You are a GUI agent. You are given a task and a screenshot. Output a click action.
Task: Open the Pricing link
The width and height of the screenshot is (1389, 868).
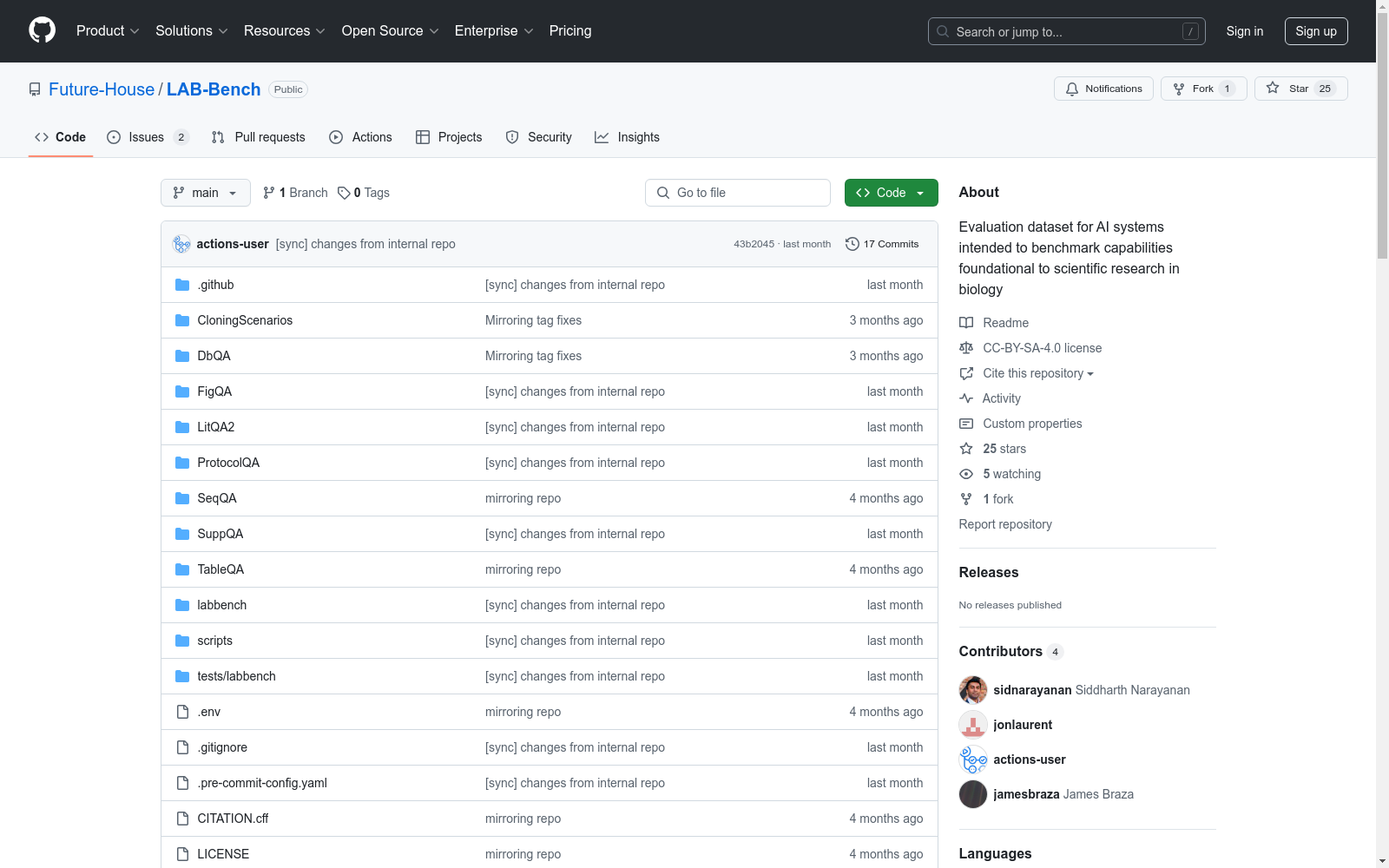pyautogui.click(x=570, y=31)
